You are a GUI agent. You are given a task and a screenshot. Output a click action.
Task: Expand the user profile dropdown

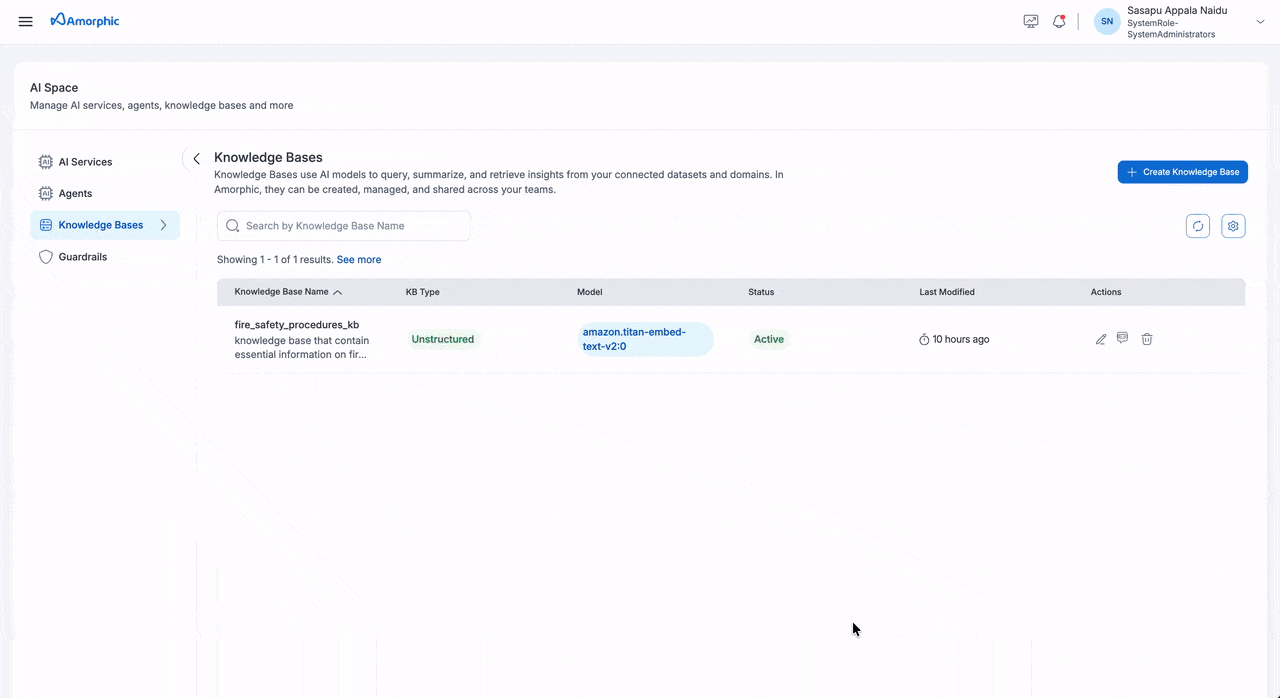tap(1259, 21)
